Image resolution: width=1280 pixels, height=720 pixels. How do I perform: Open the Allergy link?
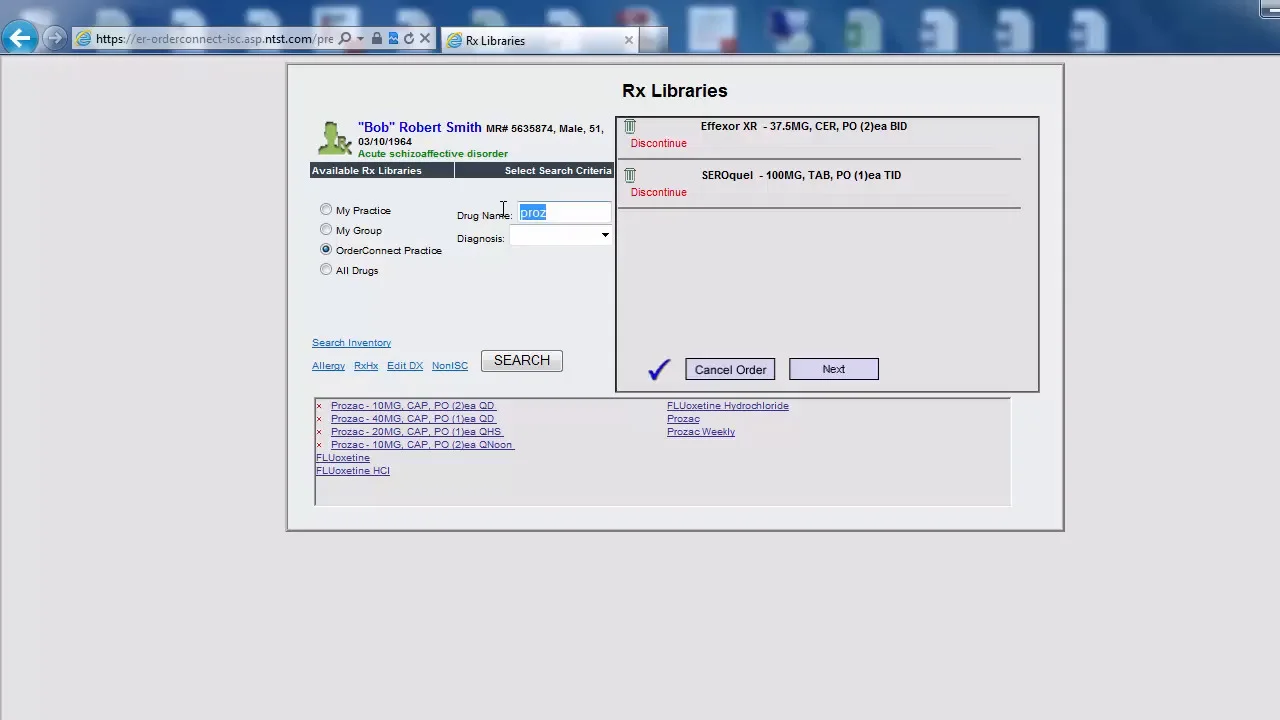[328, 366]
